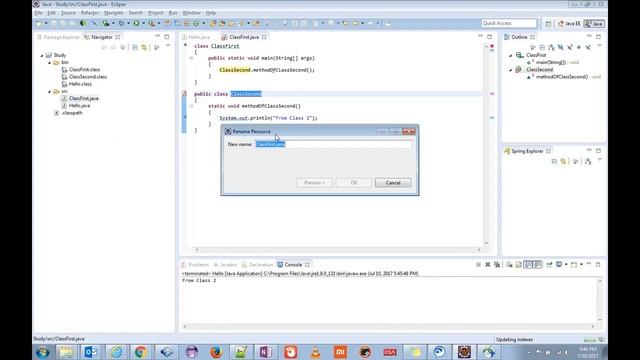Click the ClassFirst.java editor tab close icon
Image resolution: width=640 pixels, height=360 pixels.
pos(264,37)
